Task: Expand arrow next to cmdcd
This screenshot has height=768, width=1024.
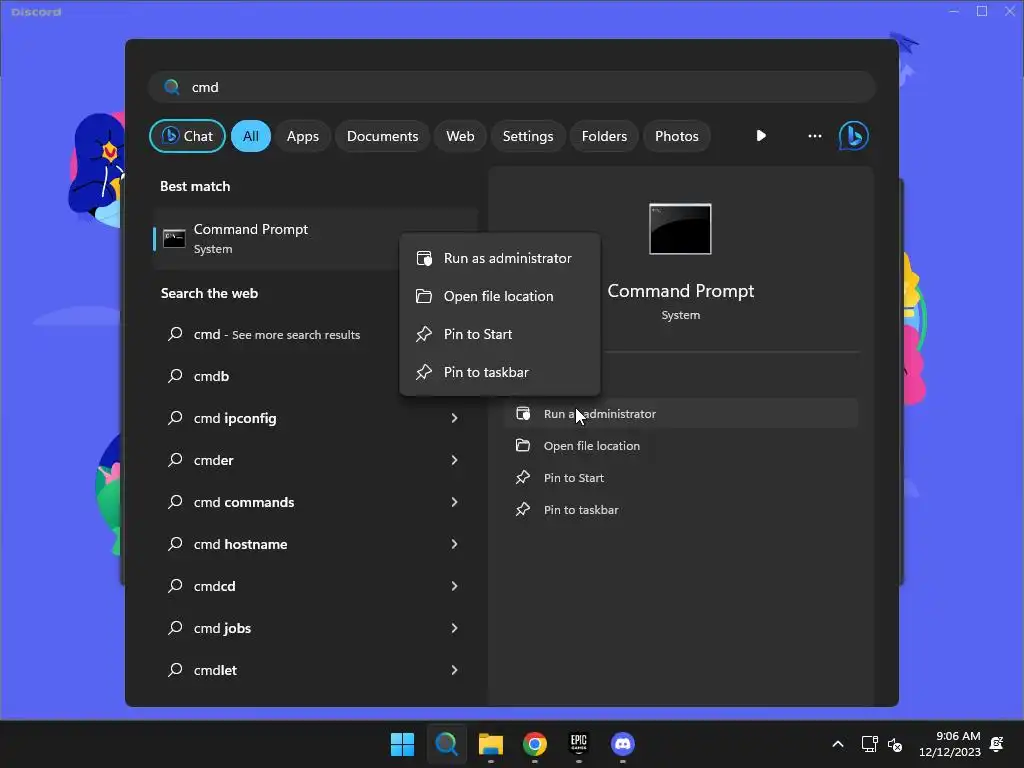Action: pyautogui.click(x=455, y=586)
